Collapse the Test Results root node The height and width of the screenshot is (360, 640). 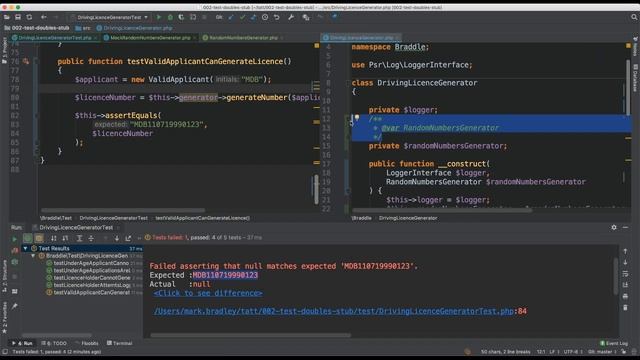(26, 248)
